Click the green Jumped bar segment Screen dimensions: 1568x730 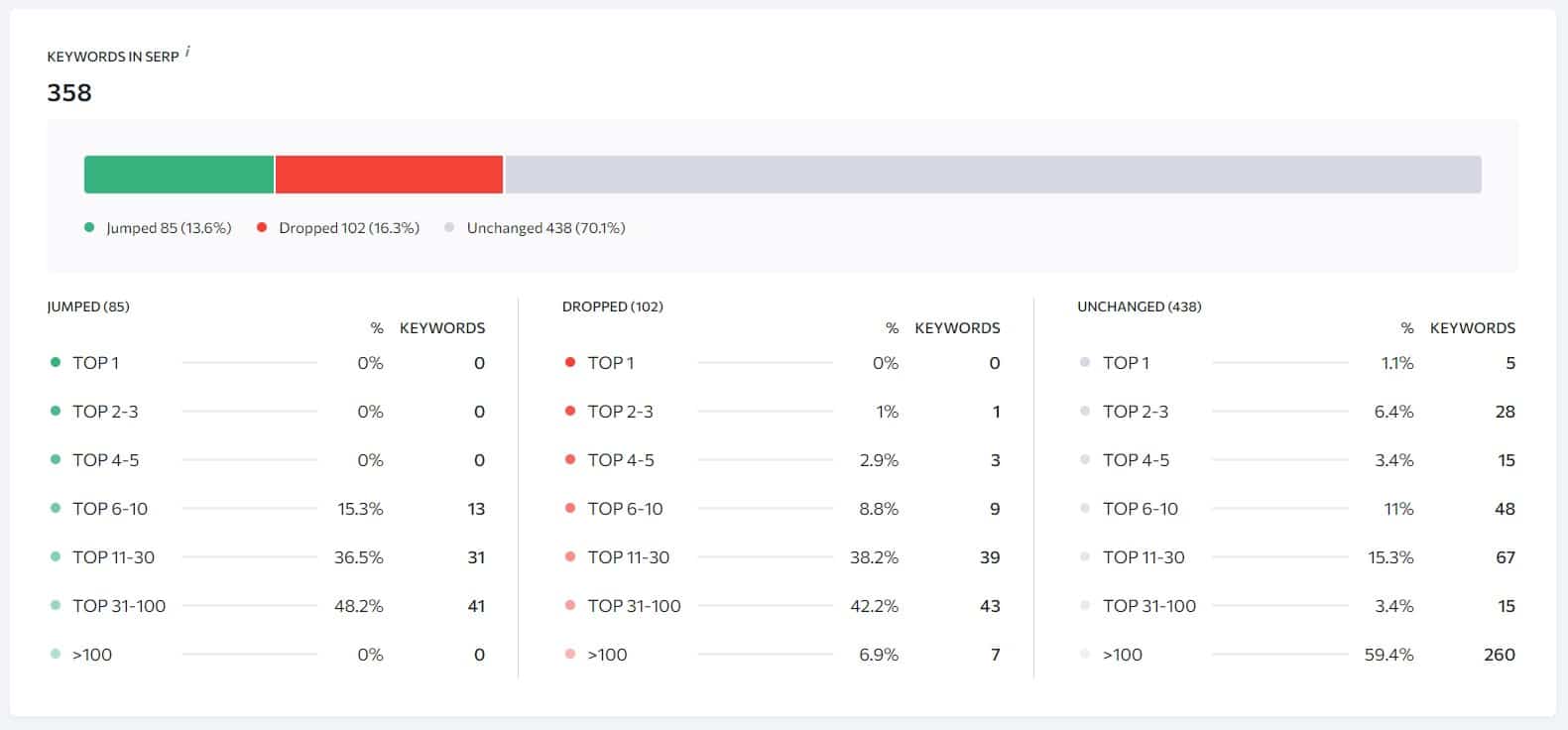pyautogui.click(x=179, y=175)
